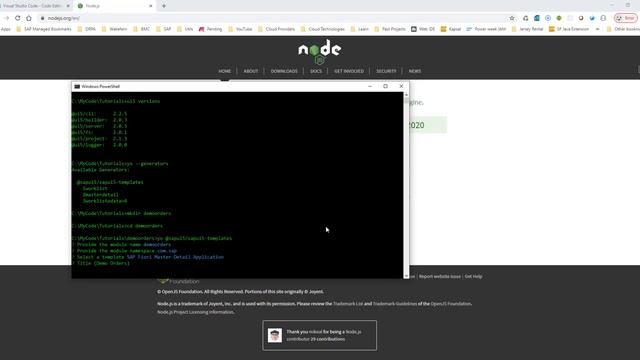Open DOWNLOADS in the Node.js nav
640x360 pixels.
pyautogui.click(x=284, y=71)
